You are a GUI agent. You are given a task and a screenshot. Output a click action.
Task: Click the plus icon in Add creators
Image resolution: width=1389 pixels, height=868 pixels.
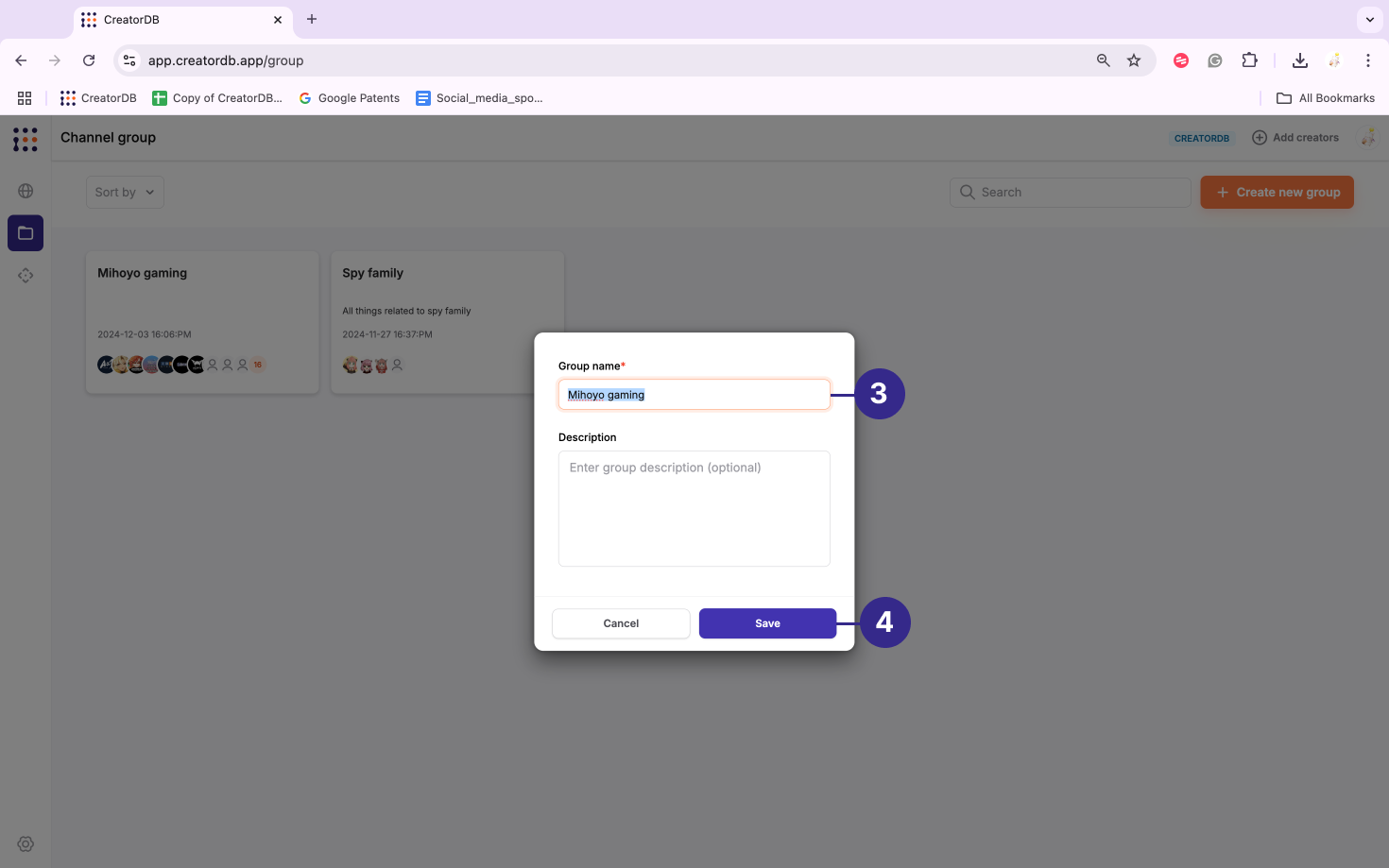(x=1260, y=138)
